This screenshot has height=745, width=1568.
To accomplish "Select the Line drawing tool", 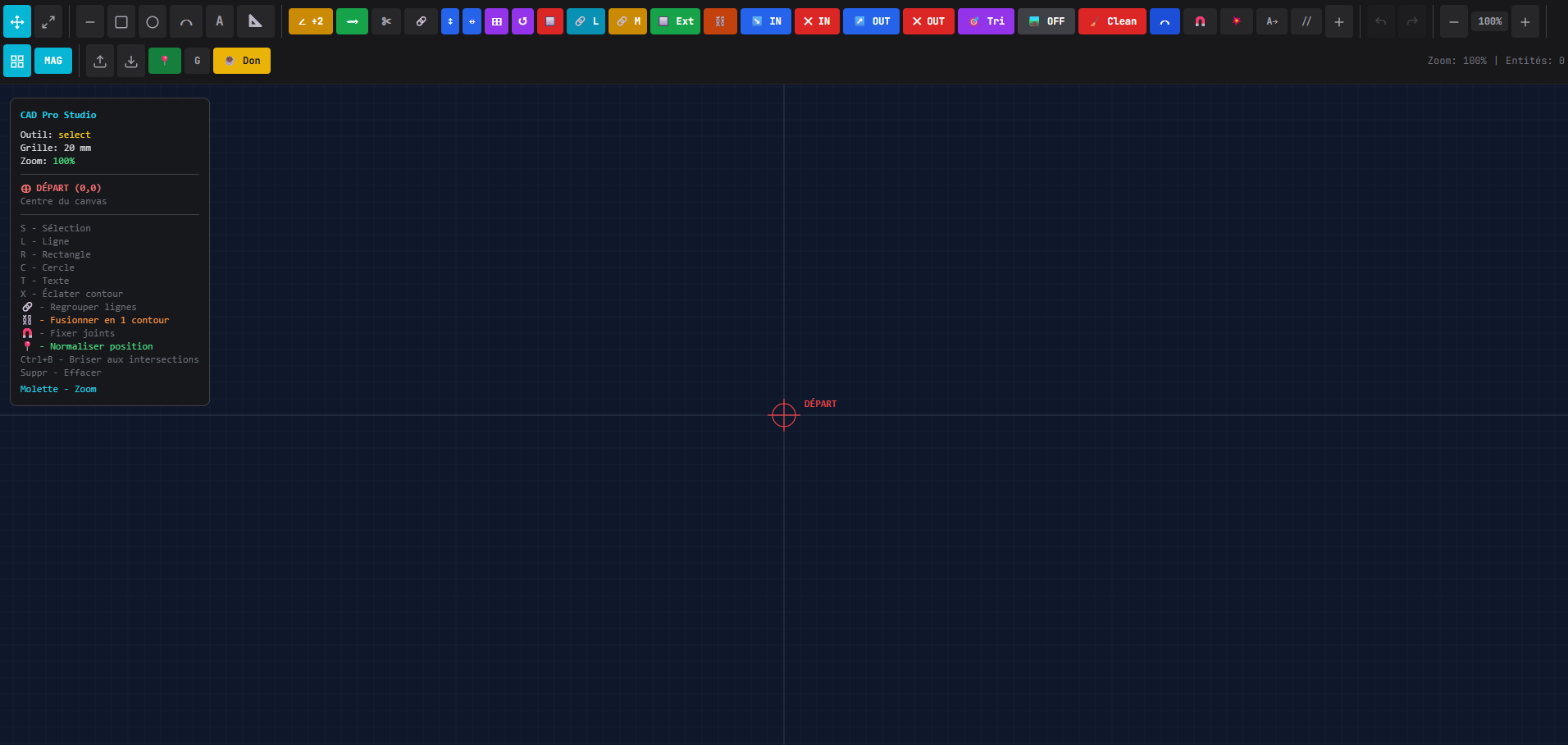I will [x=90, y=21].
